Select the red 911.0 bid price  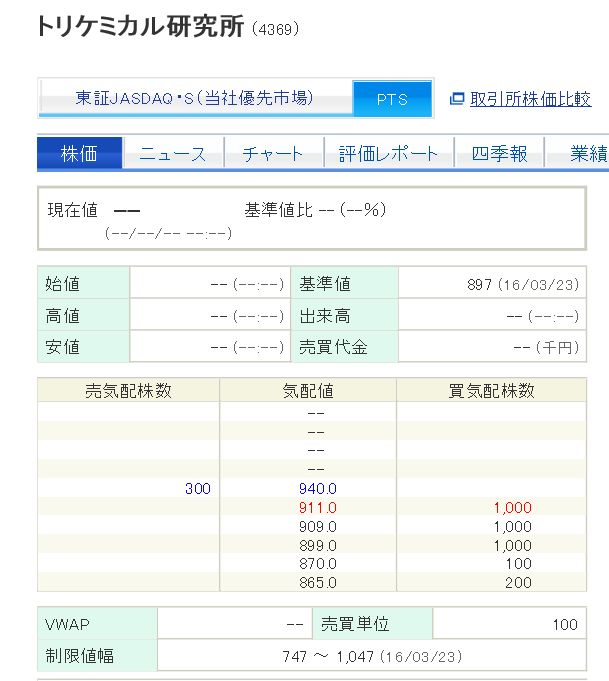tap(317, 508)
